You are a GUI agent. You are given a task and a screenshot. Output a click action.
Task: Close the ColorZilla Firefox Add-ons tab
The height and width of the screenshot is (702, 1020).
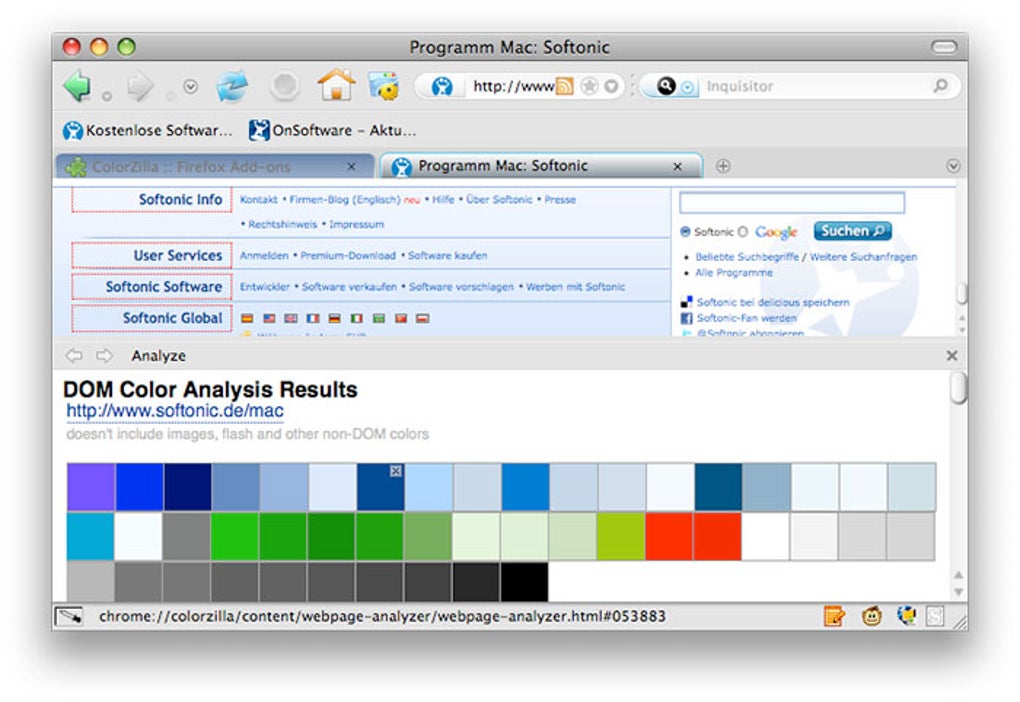pyautogui.click(x=351, y=167)
